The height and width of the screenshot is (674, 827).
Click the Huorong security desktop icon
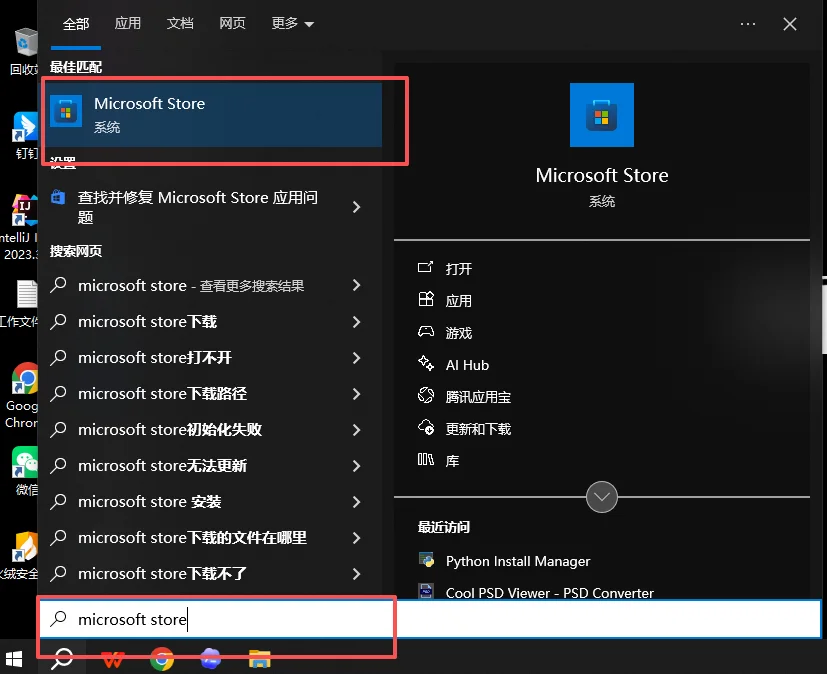[25, 546]
